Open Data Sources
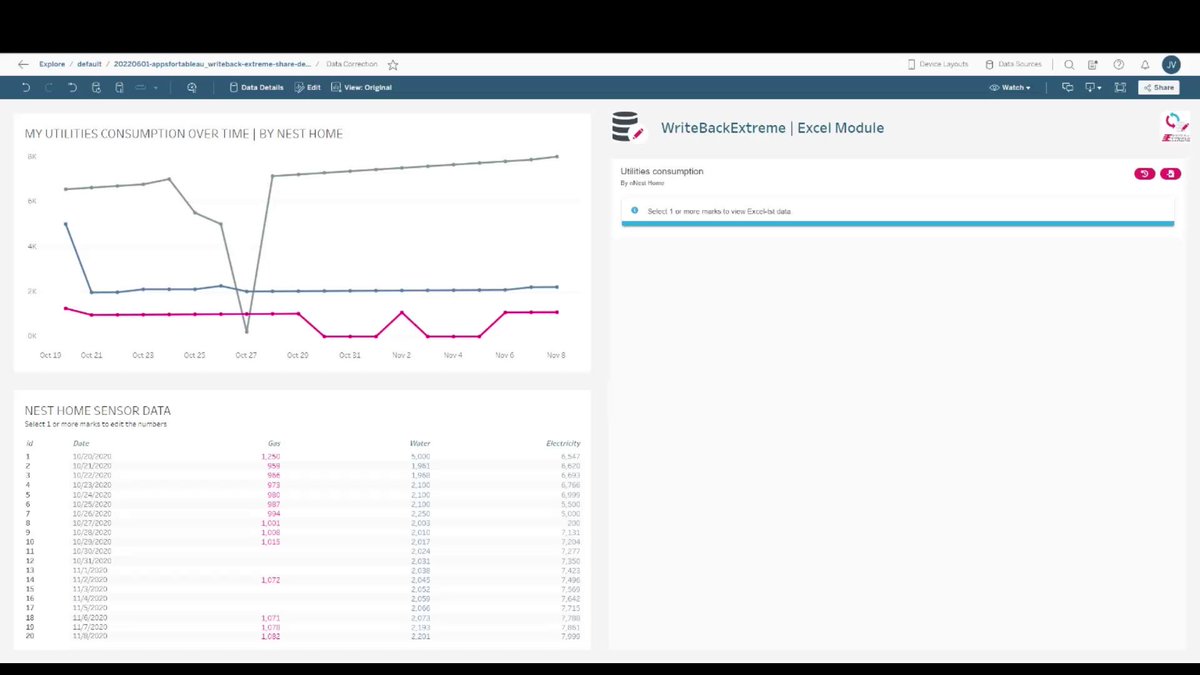This screenshot has height=675, width=1200. [1013, 64]
